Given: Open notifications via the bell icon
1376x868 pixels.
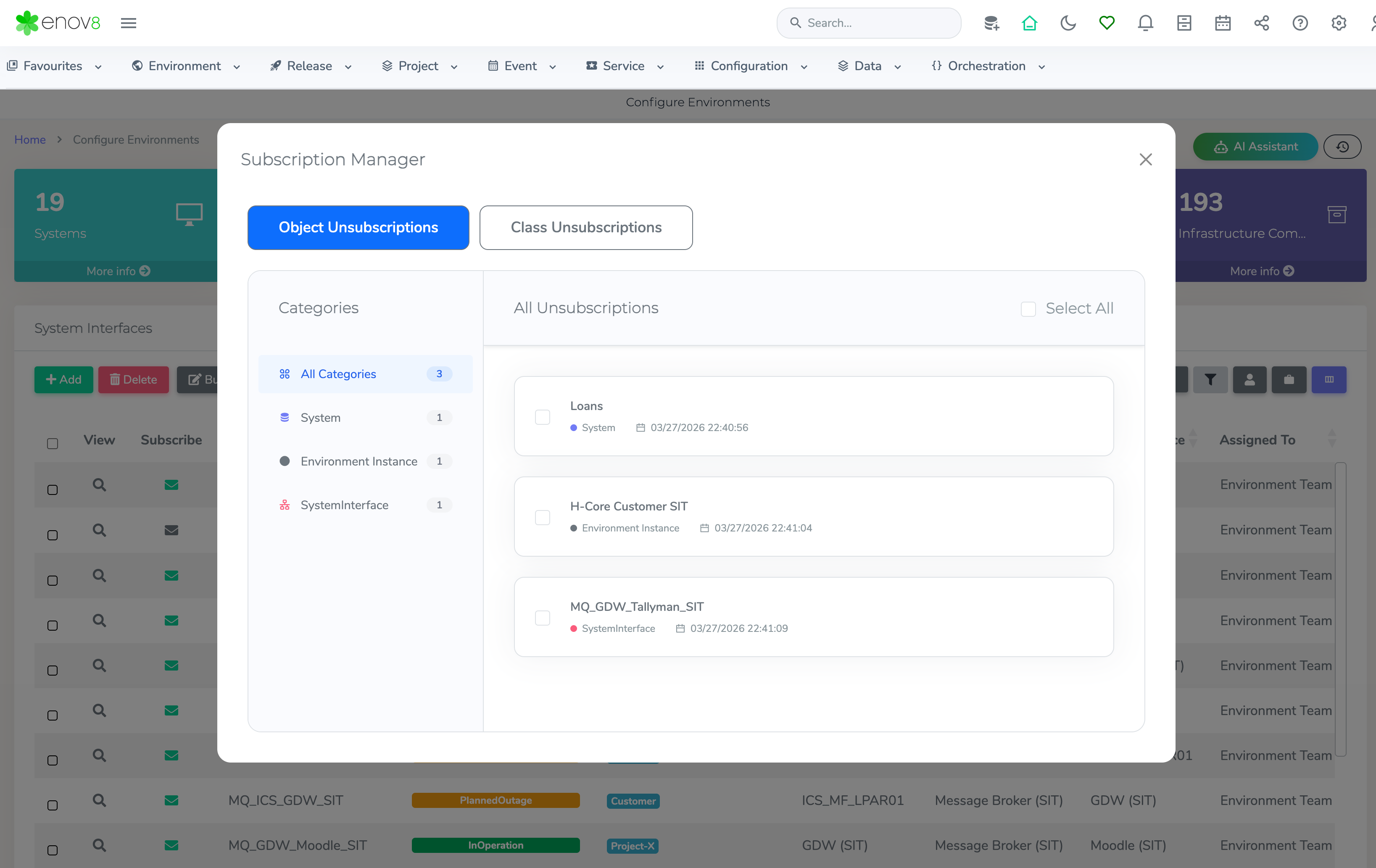Looking at the screenshot, I should [1145, 23].
